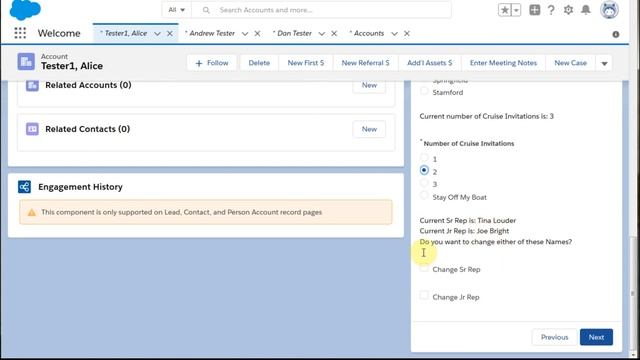Switch to the Andrew Tester tab
The height and width of the screenshot is (360, 640).
click(x=211, y=33)
